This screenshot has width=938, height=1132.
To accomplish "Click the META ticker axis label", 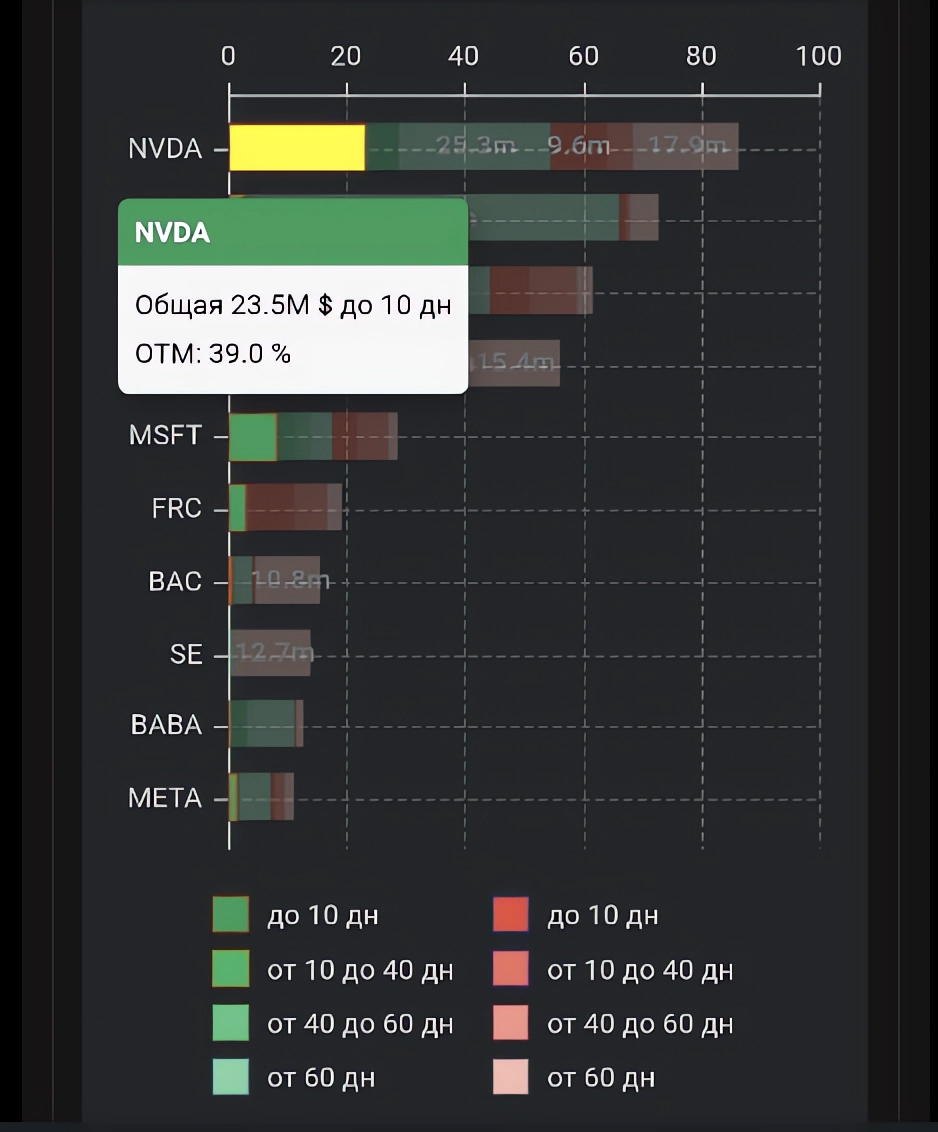I will (x=165, y=798).
